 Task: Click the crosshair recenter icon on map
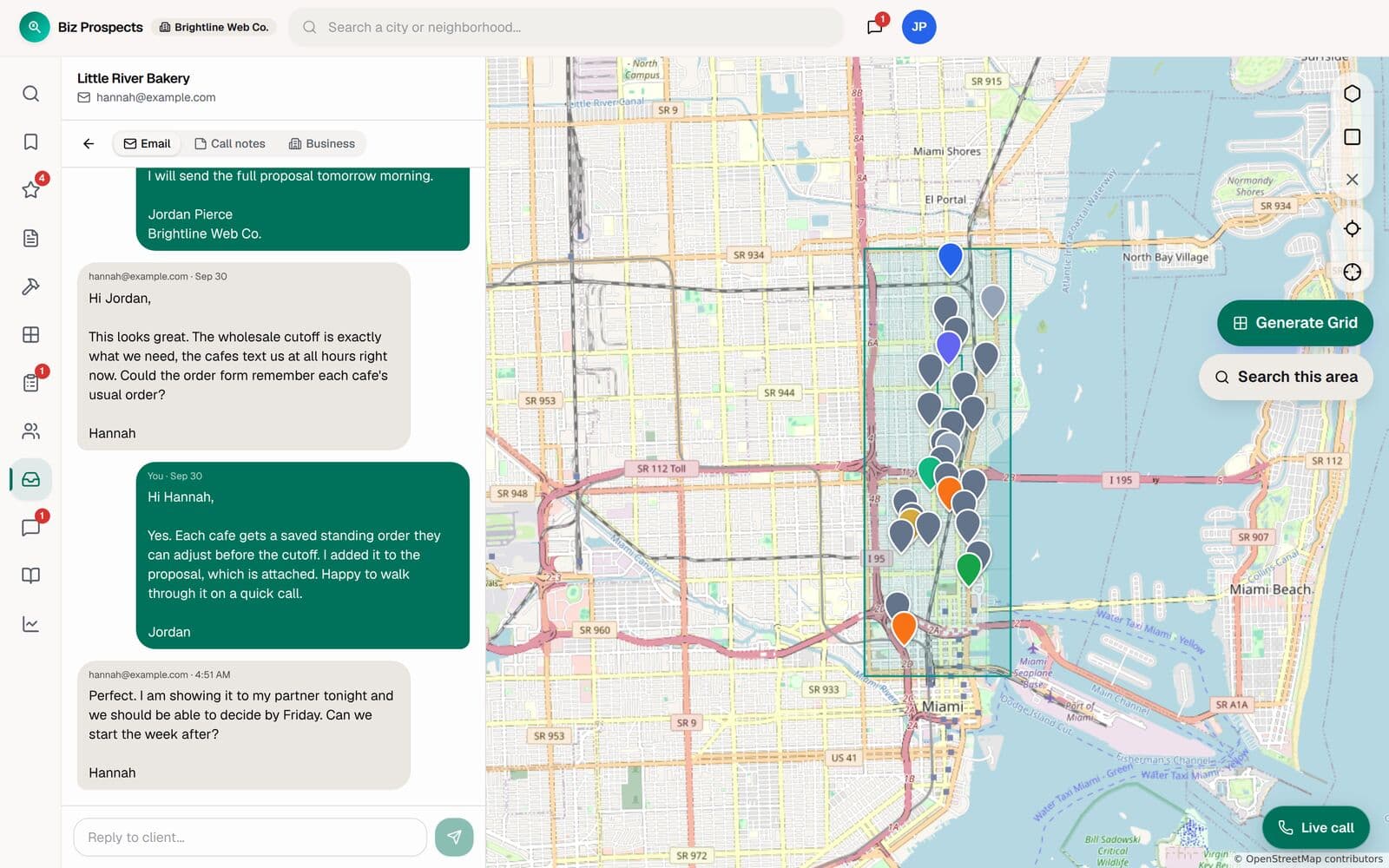click(1352, 272)
